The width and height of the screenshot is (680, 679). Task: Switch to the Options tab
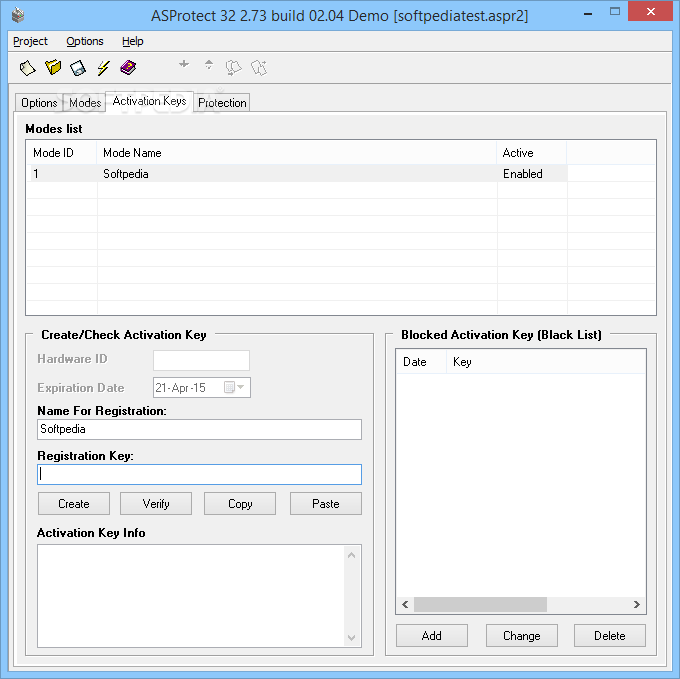39,103
